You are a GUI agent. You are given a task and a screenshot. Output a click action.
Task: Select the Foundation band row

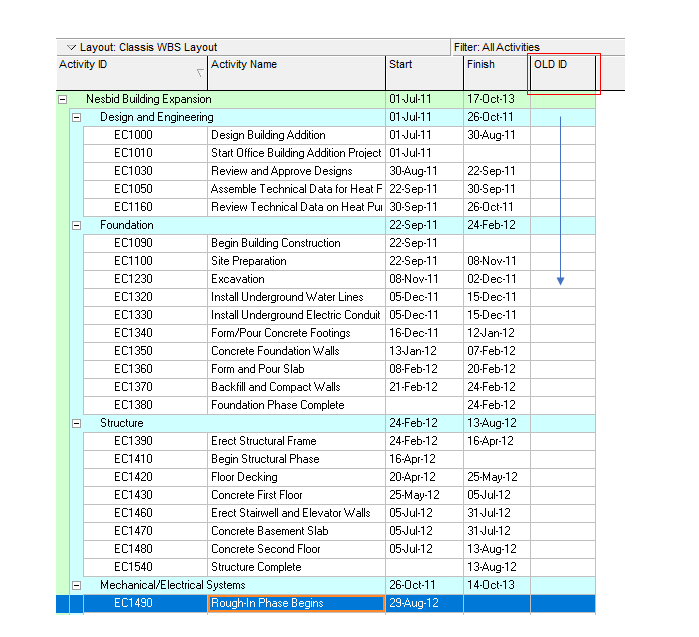point(333,225)
